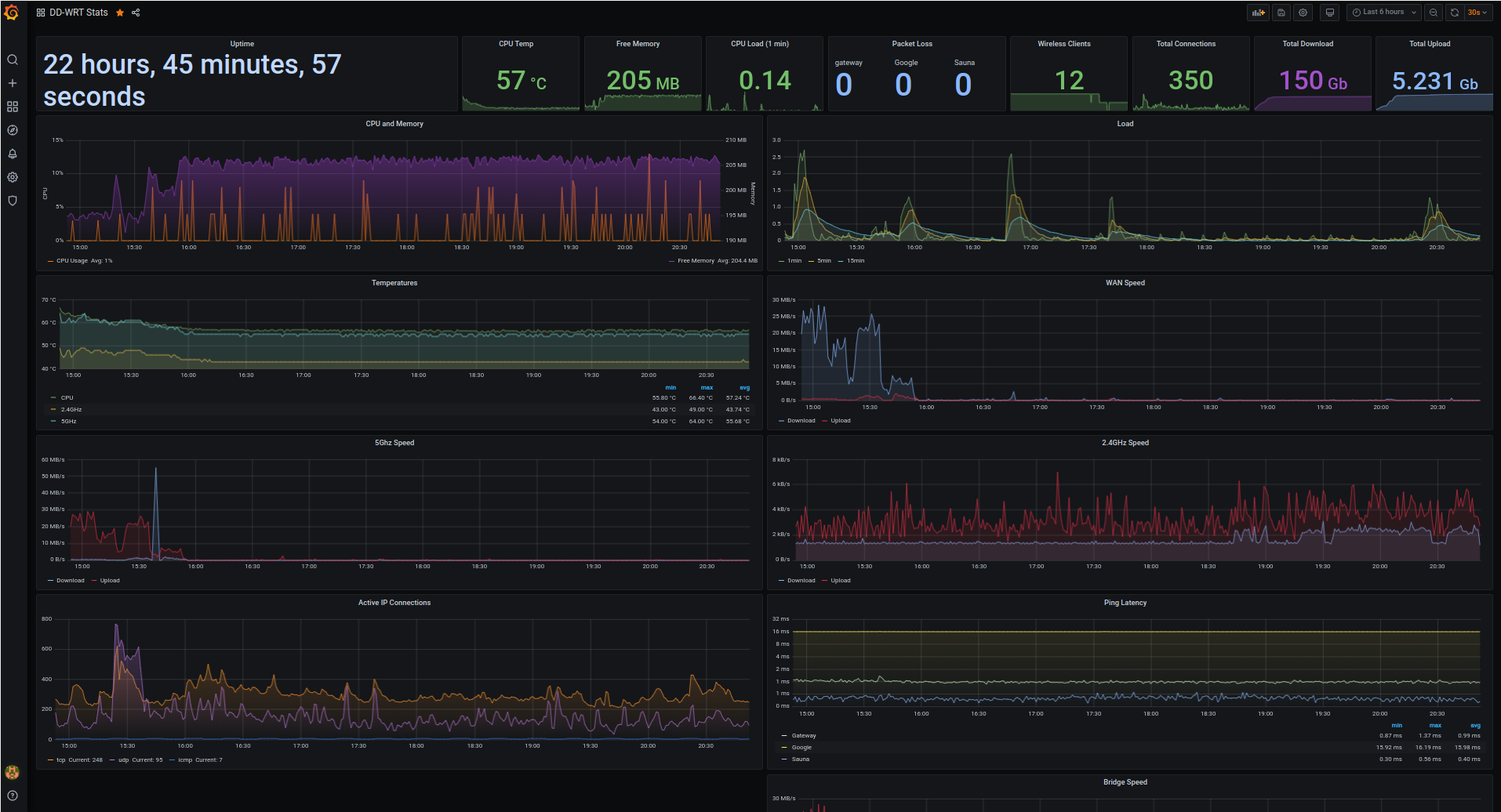This screenshot has width=1501, height=812.
Task: Open the Load panel title menu
Action: [x=1125, y=124]
